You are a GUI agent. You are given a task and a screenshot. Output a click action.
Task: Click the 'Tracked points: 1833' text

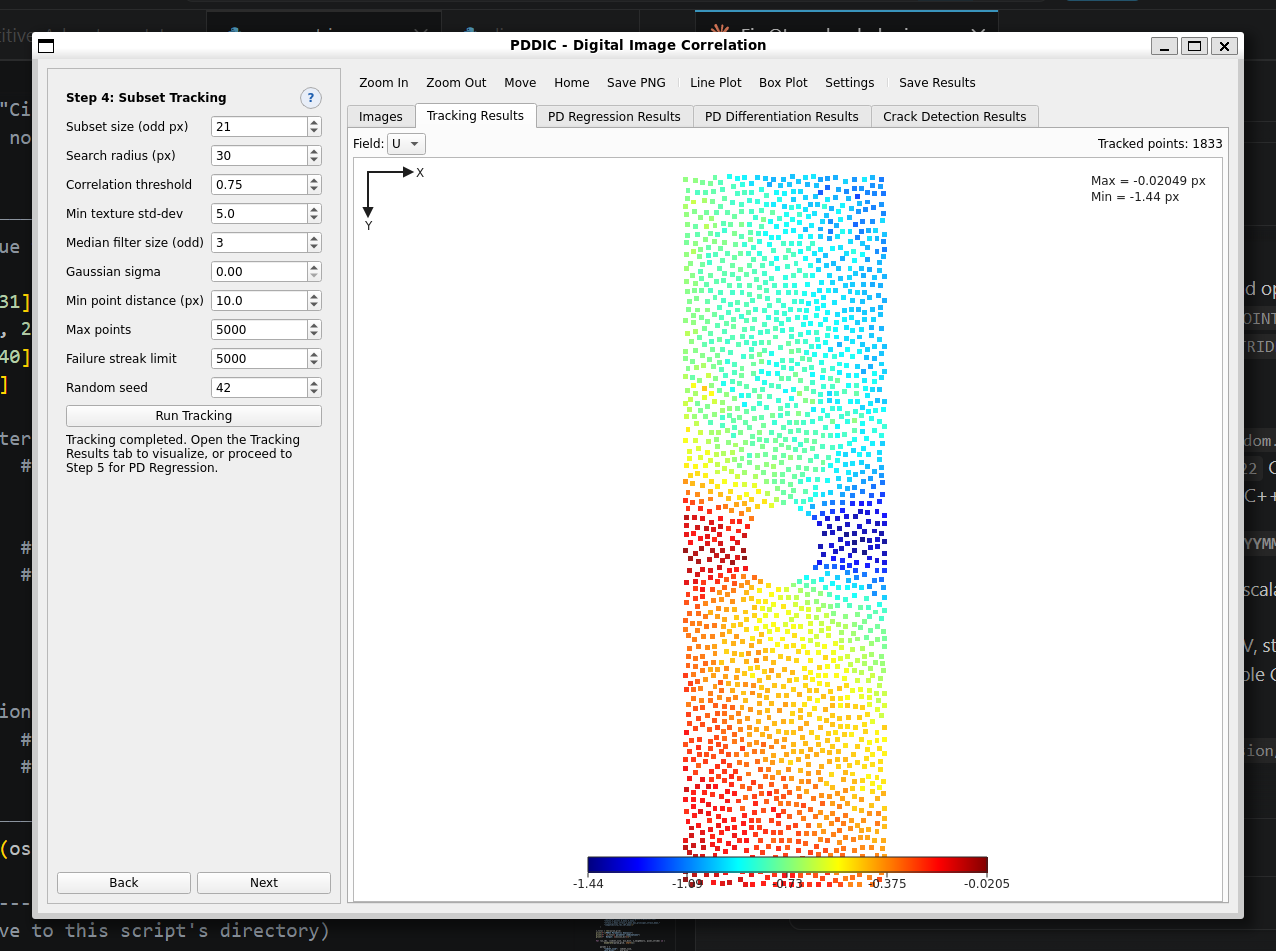point(1160,144)
